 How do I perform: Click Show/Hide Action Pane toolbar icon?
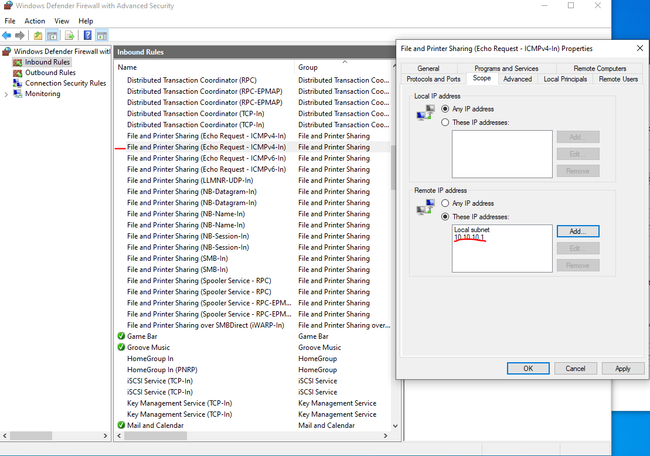coord(102,36)
